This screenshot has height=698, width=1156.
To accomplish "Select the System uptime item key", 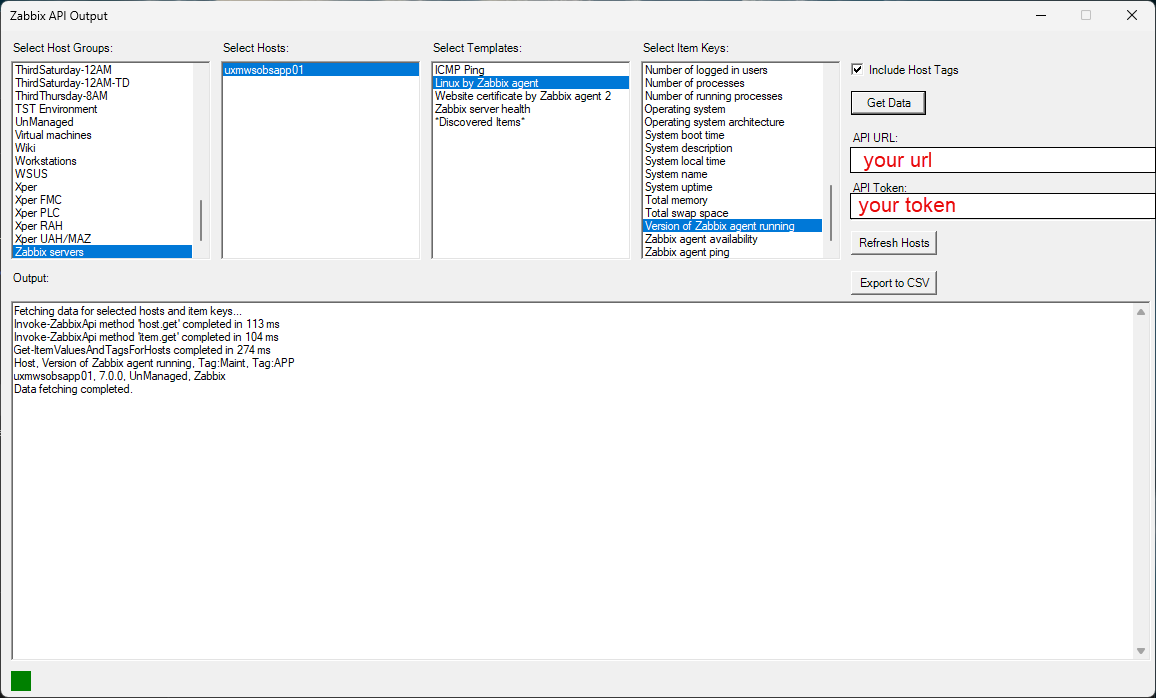I will pyautogui.click(x=679, y=187).
